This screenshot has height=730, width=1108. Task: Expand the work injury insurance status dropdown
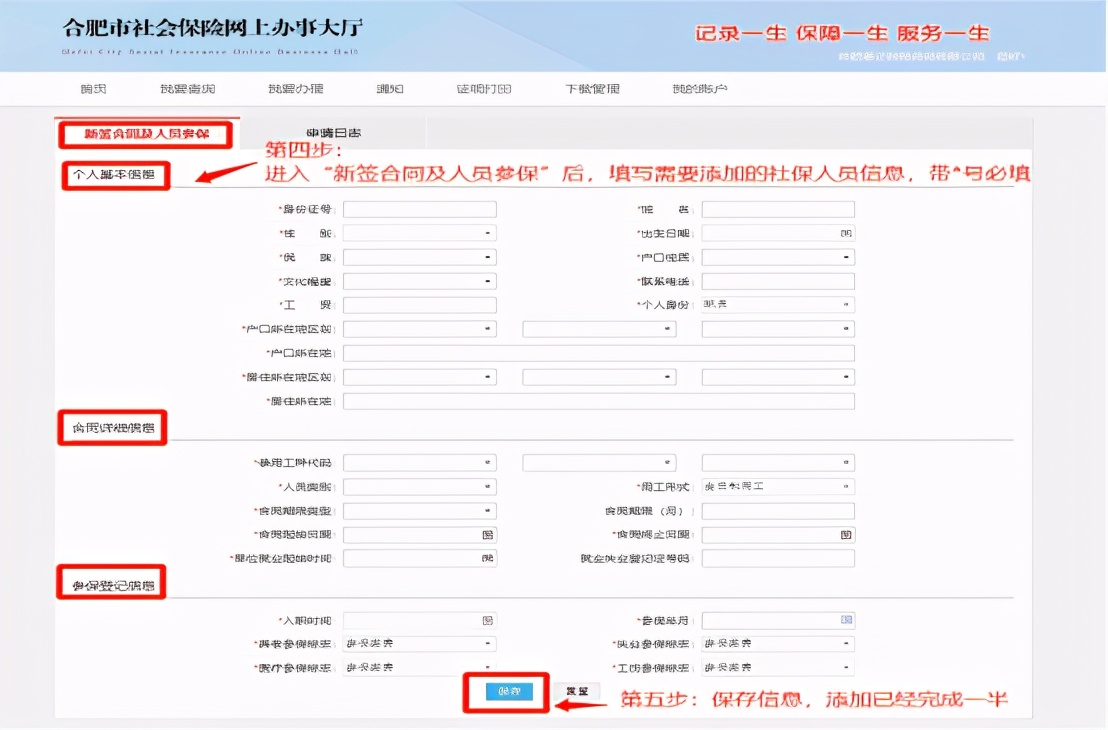pyautogui.click(x=778, y=667)
